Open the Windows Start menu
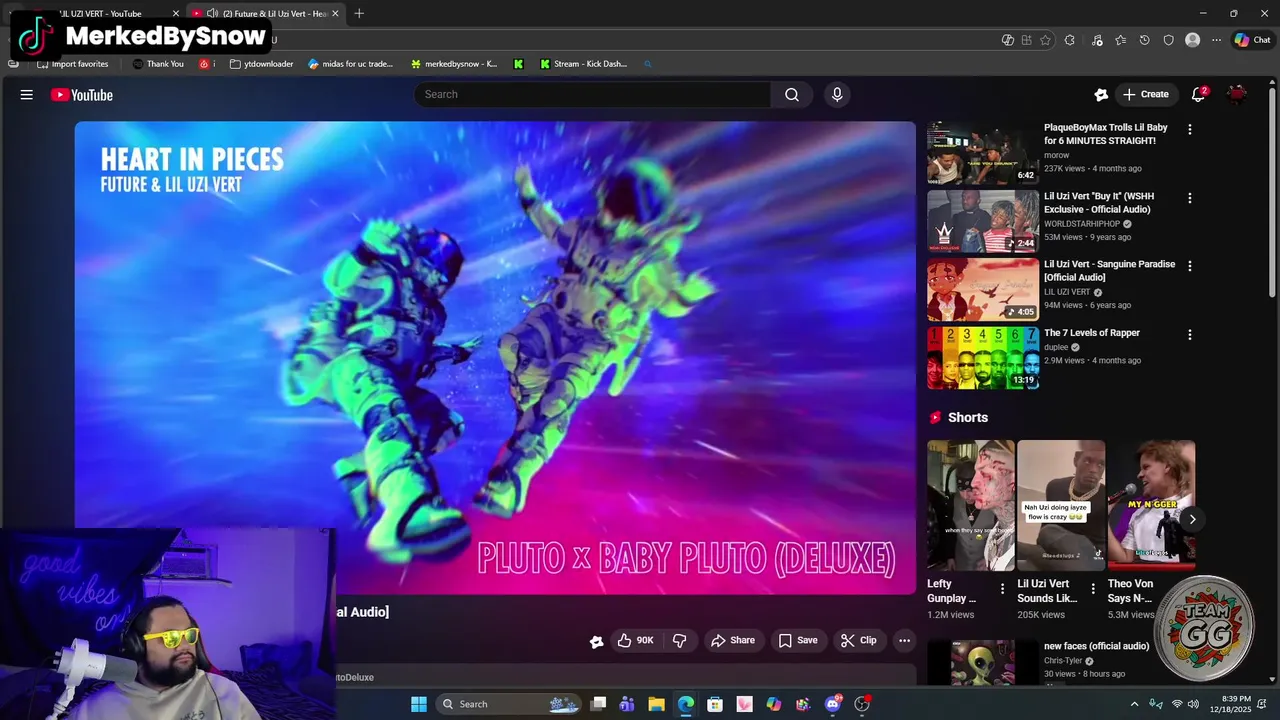This screenshot has width=1280, height=720. tap(418, 704)
